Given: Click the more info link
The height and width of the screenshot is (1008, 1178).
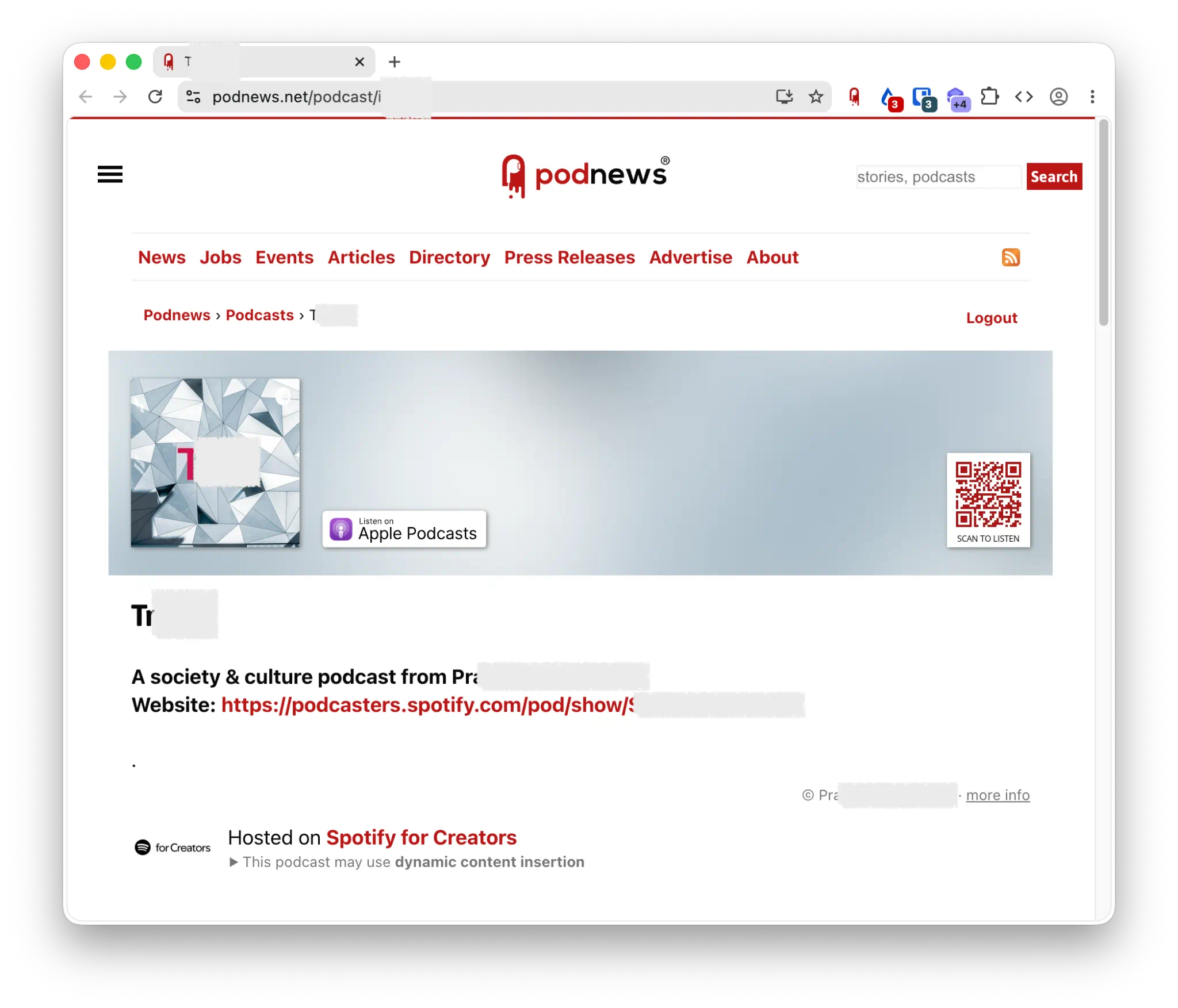Looking at the screenshot, I should coord(997,795).
